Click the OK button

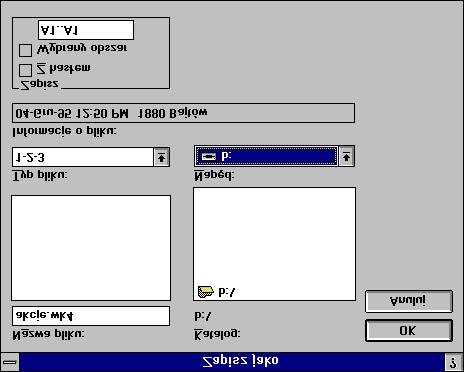tap(409, 330)
